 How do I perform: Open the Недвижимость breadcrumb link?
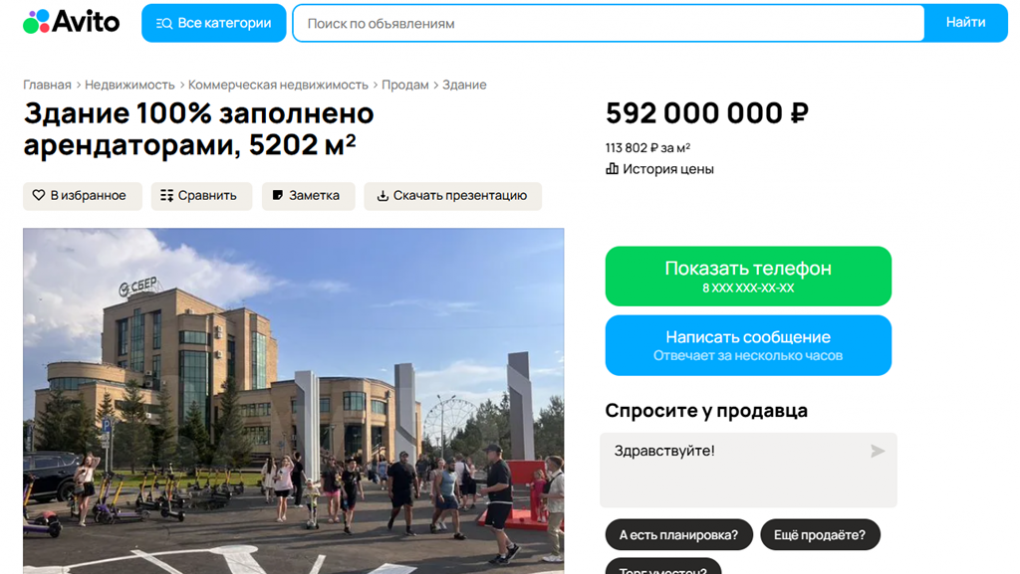point(129,85)
